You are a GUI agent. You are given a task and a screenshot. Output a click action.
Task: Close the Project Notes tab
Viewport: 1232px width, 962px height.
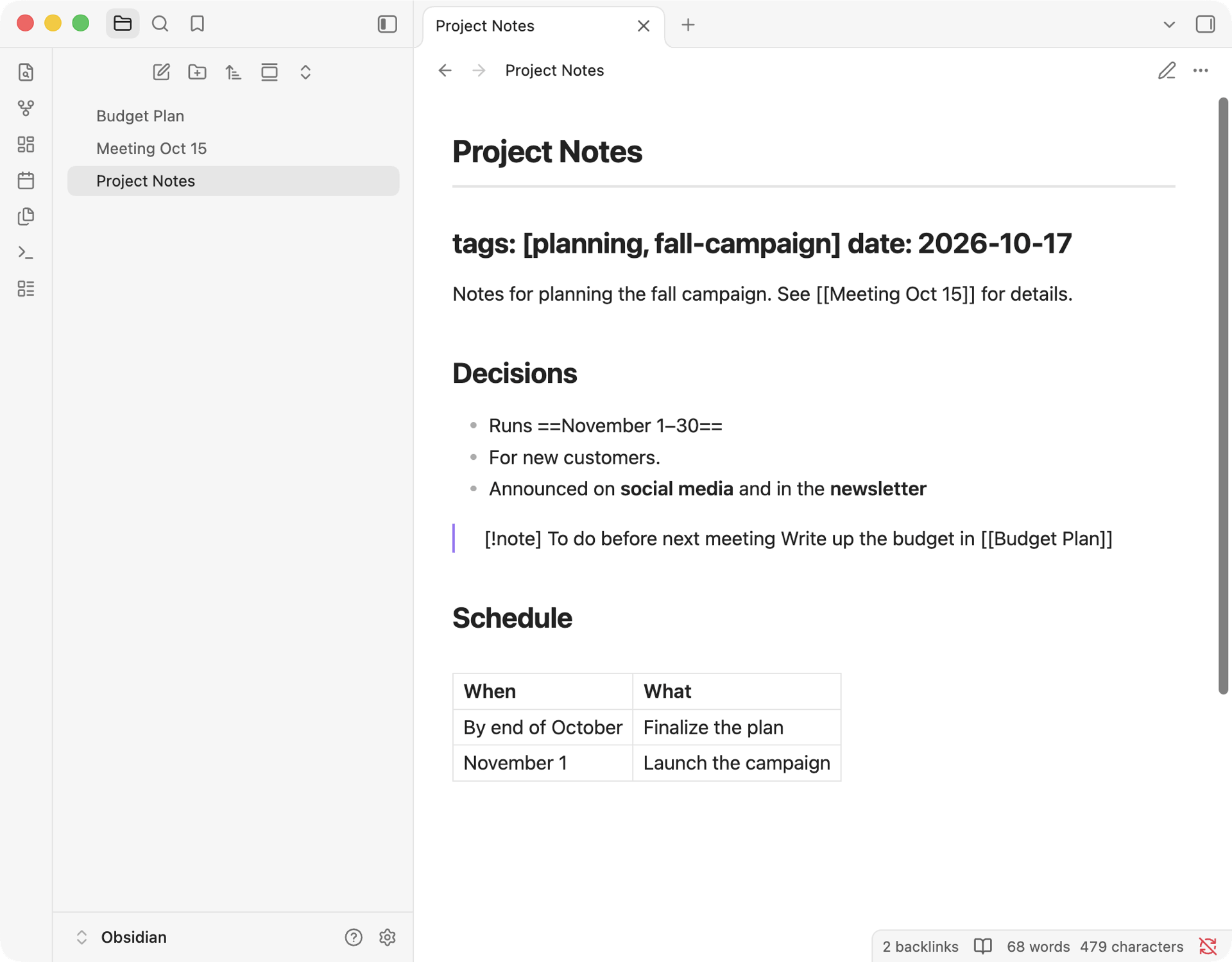click(x=643, y=26)
